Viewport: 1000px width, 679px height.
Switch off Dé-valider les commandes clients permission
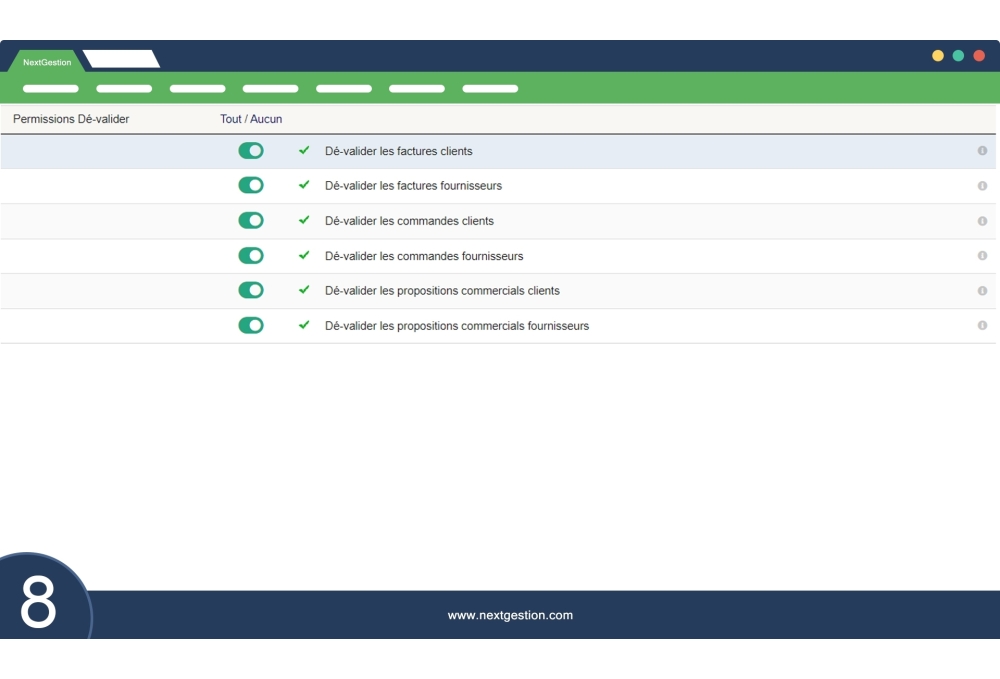pyautogui.click(x=251, y=220)
